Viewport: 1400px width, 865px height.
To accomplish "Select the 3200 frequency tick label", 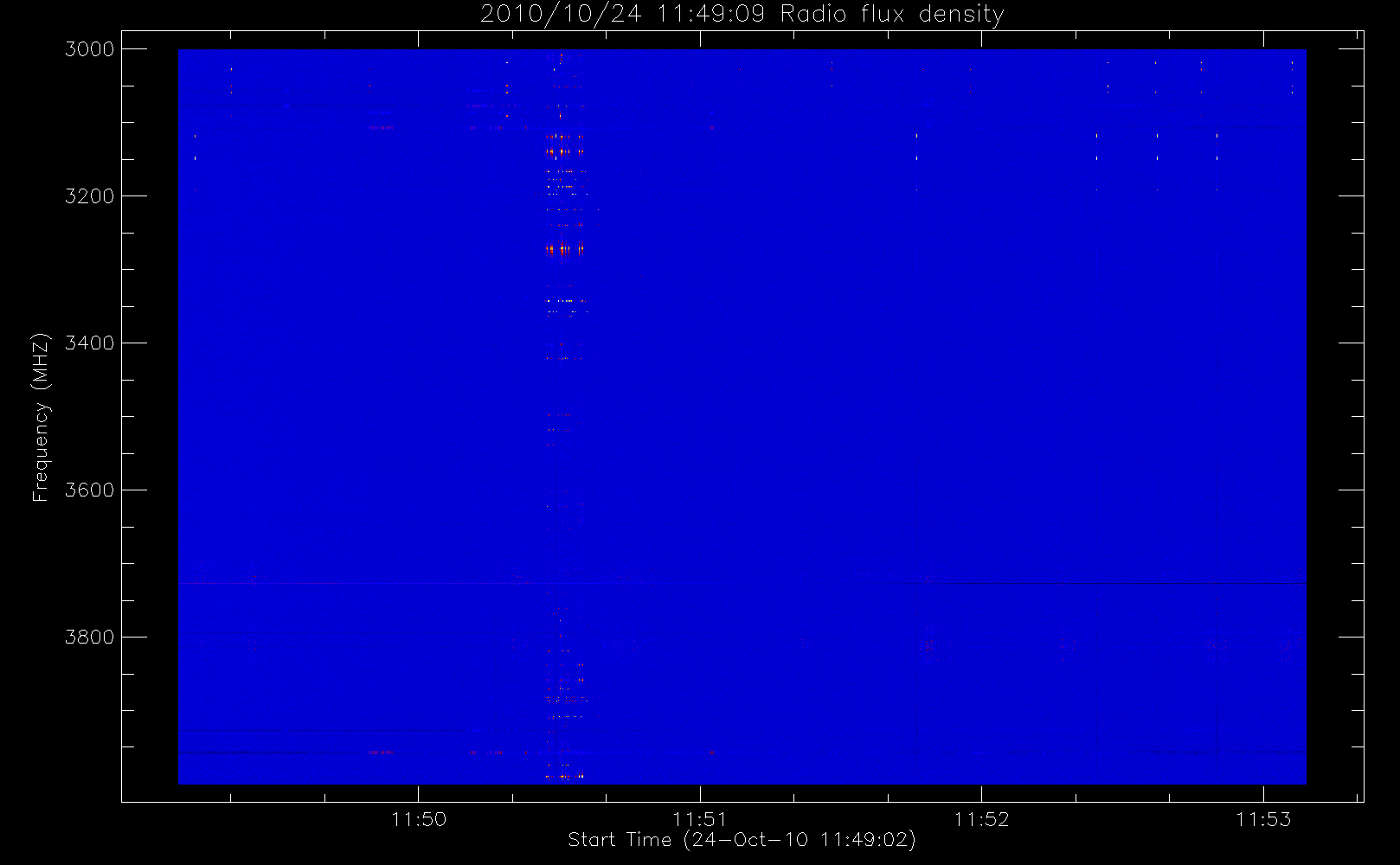I will 90,196.
